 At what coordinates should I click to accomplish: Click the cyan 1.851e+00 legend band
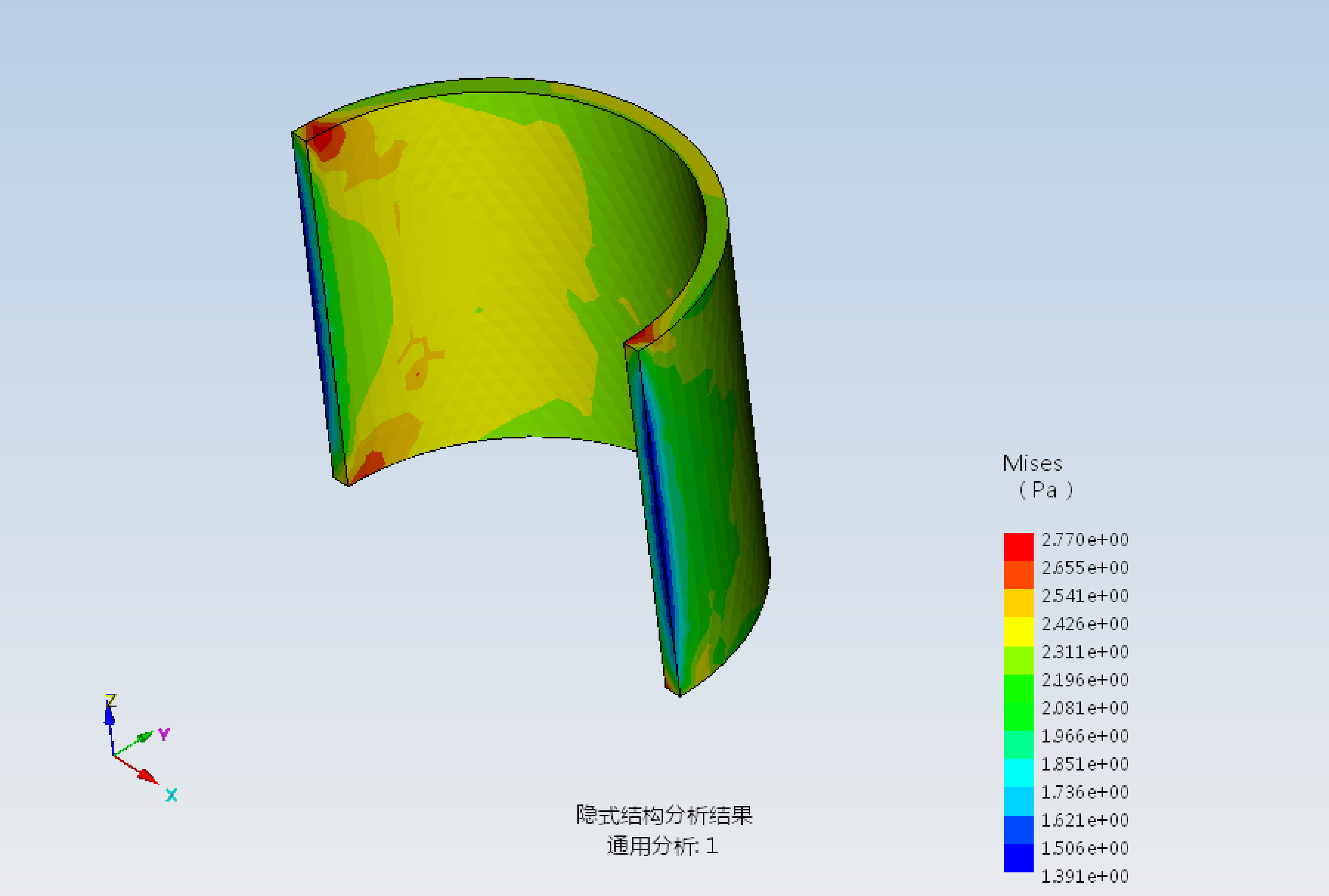[x=1018, y=772]
